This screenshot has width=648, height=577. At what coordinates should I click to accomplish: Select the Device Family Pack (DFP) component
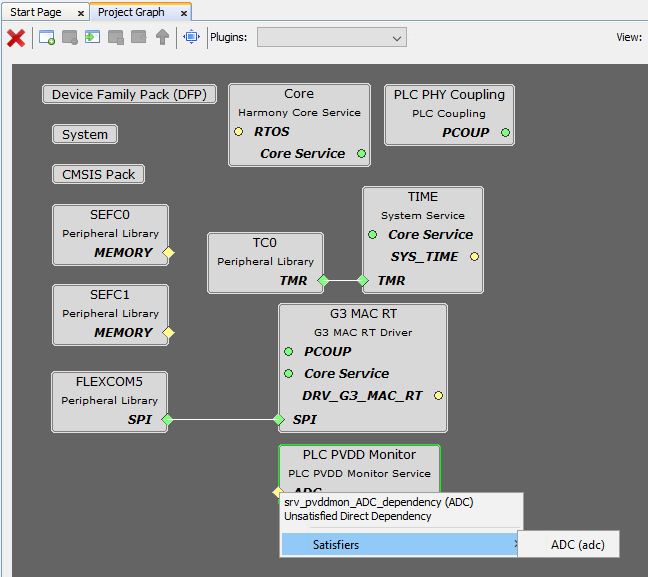pyautogui.click(x=129, y=95)
